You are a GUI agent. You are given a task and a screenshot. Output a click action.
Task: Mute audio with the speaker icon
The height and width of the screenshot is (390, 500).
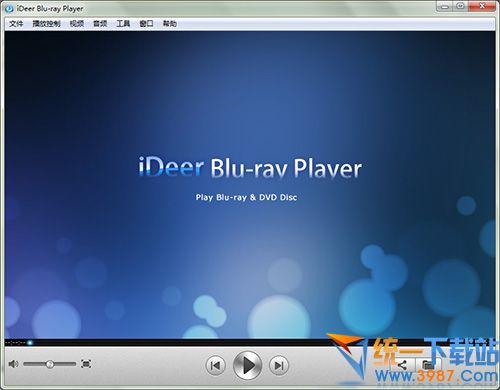13,364
